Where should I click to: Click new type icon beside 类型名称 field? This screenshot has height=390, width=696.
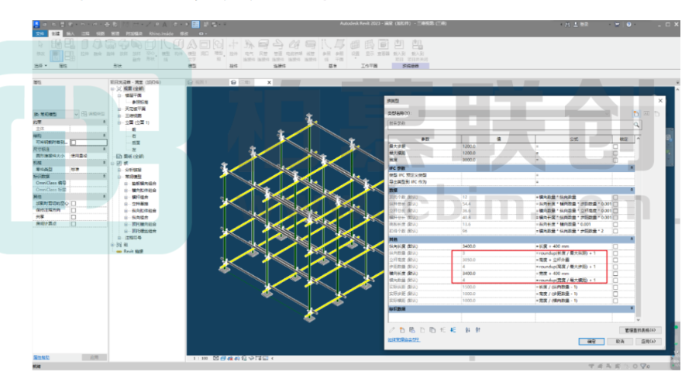(636, 114)
